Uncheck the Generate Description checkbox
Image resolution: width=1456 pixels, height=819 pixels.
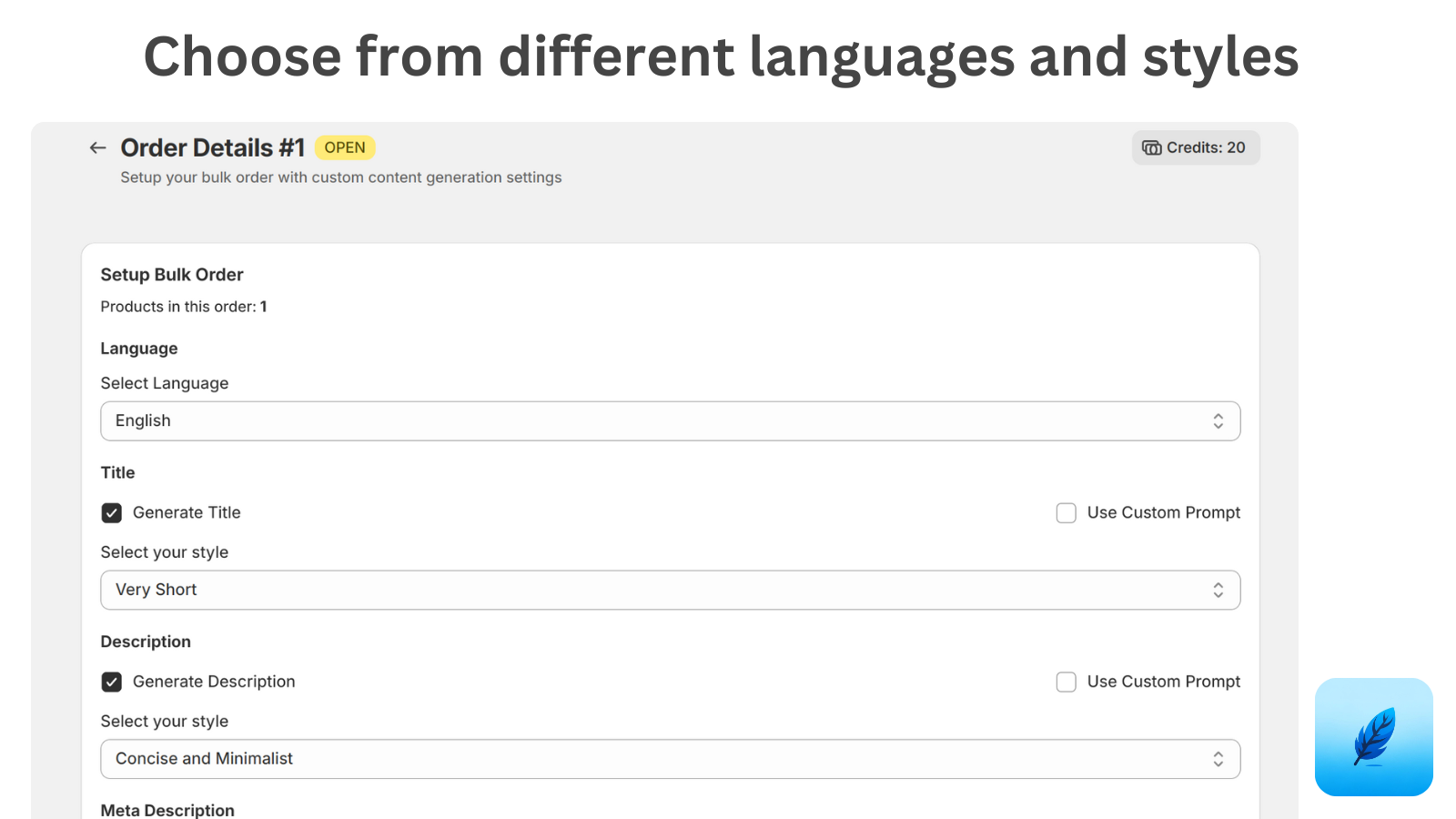[112, 682]
